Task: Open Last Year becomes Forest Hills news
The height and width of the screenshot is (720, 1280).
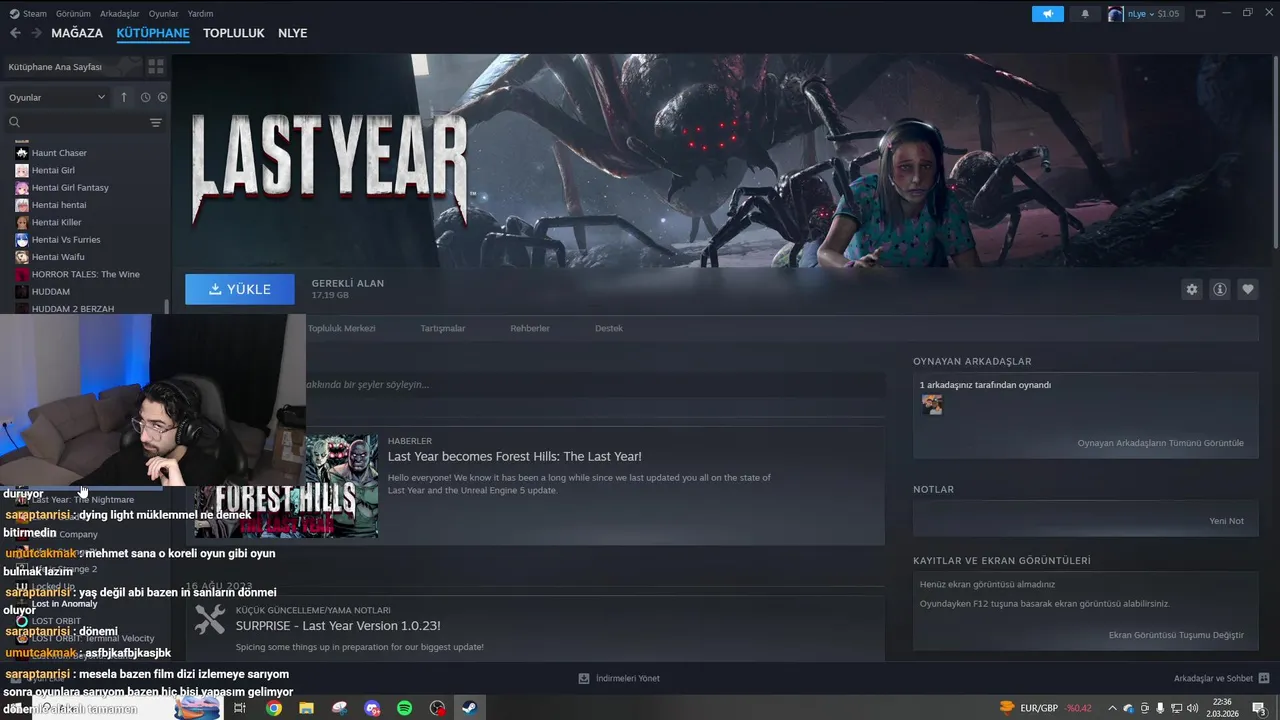Action: click(x=515, y=456)
